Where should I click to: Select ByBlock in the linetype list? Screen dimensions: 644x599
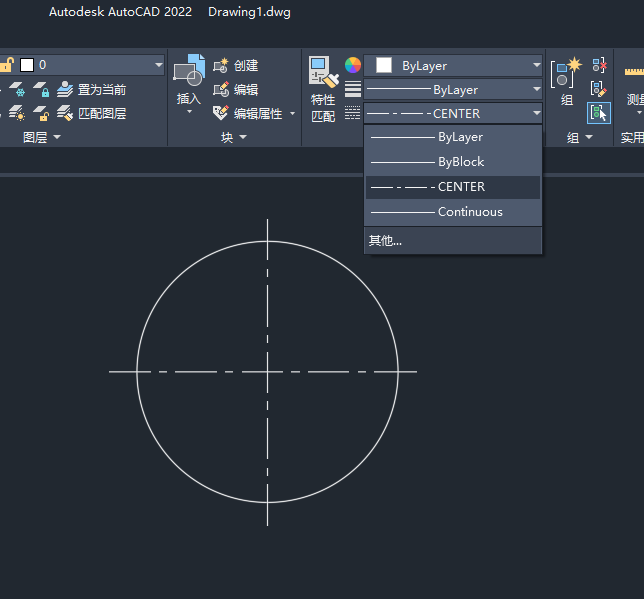point(453,162)
